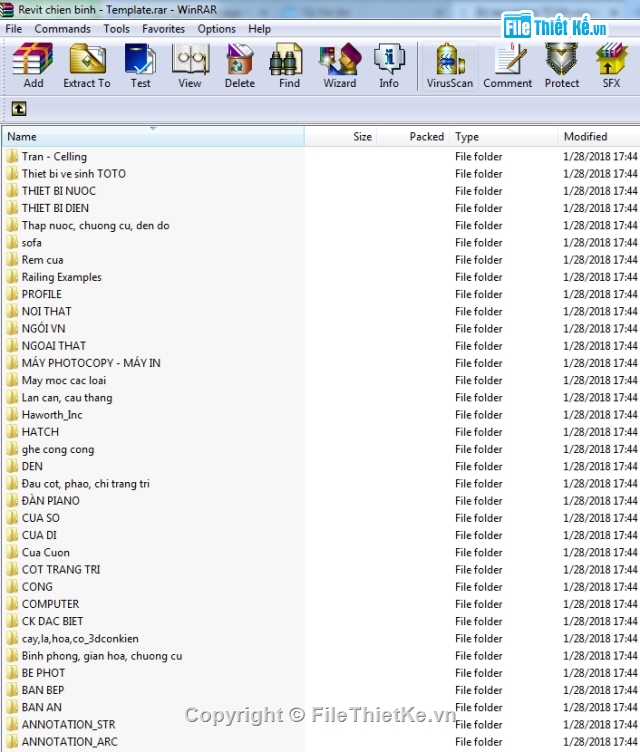Sort by the Type column header
Viewport: 640px width, 752px height.
(x=504, y=137)
